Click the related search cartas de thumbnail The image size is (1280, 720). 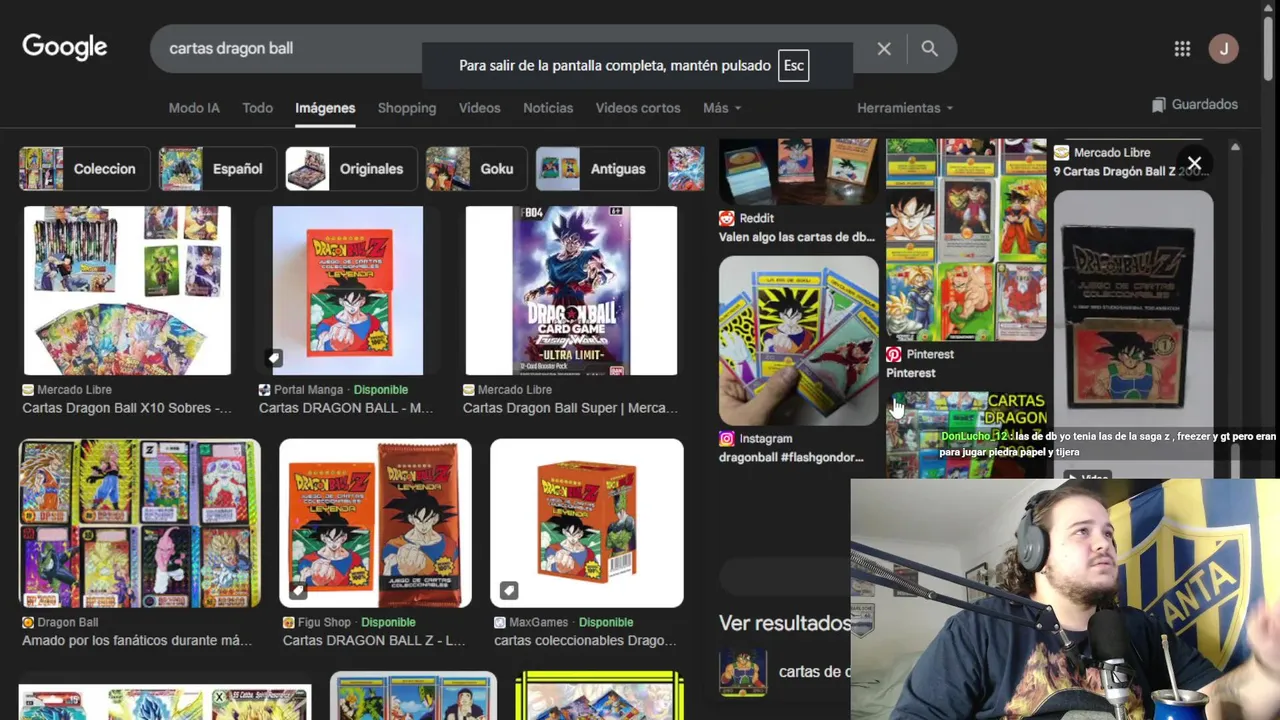(x=743, y=672)
